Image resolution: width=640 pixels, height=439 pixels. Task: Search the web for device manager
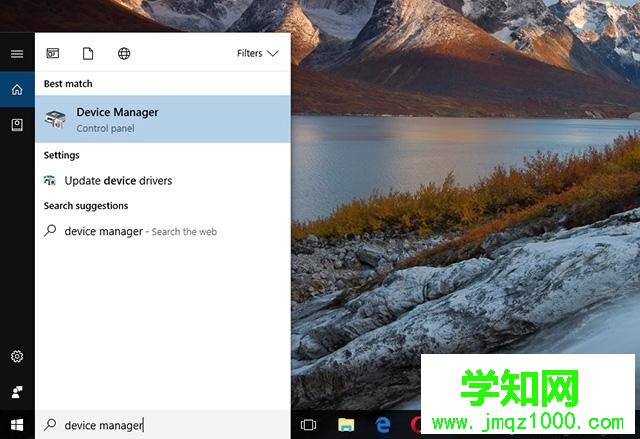[x=163, y=231]
